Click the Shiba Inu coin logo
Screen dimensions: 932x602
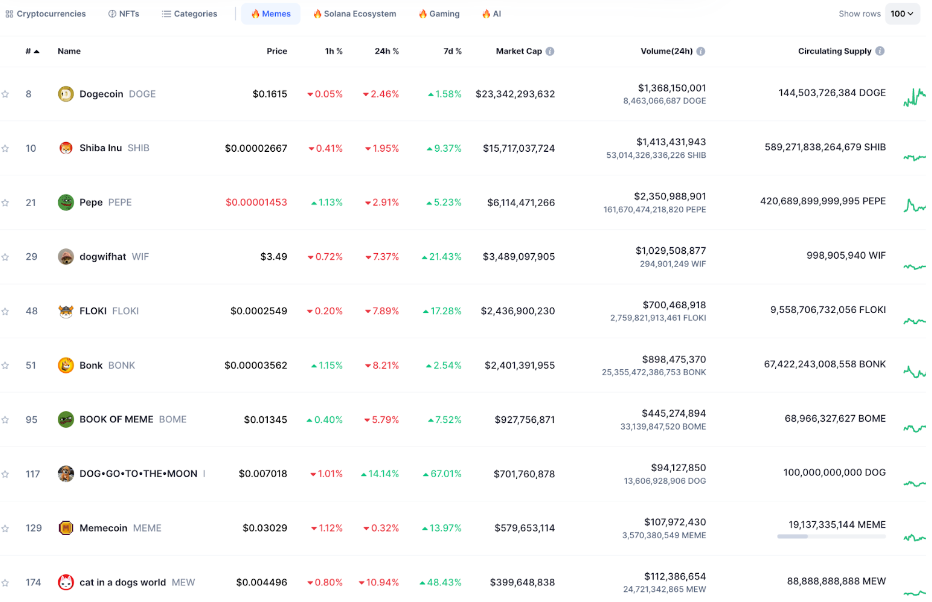point(65,148)
